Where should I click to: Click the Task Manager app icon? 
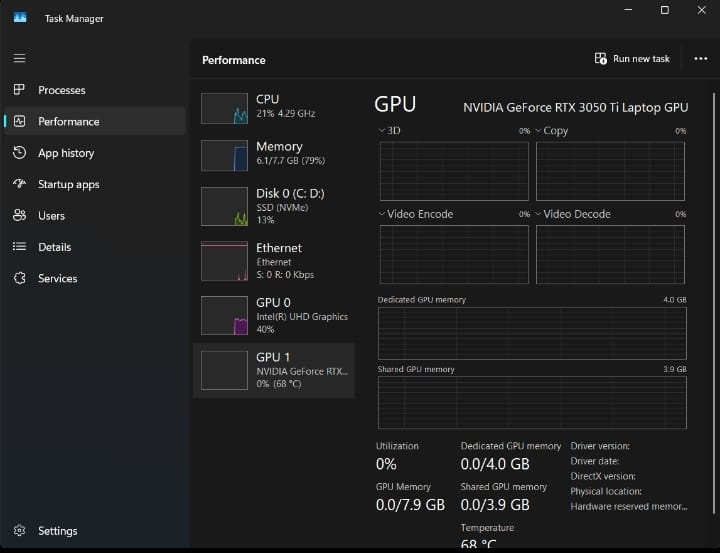[x=20, y=18]
